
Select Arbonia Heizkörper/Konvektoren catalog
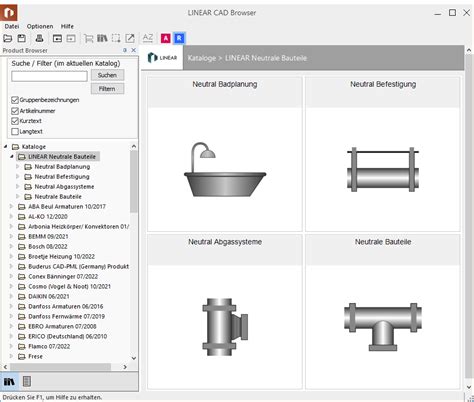click(x=79, y=226)
